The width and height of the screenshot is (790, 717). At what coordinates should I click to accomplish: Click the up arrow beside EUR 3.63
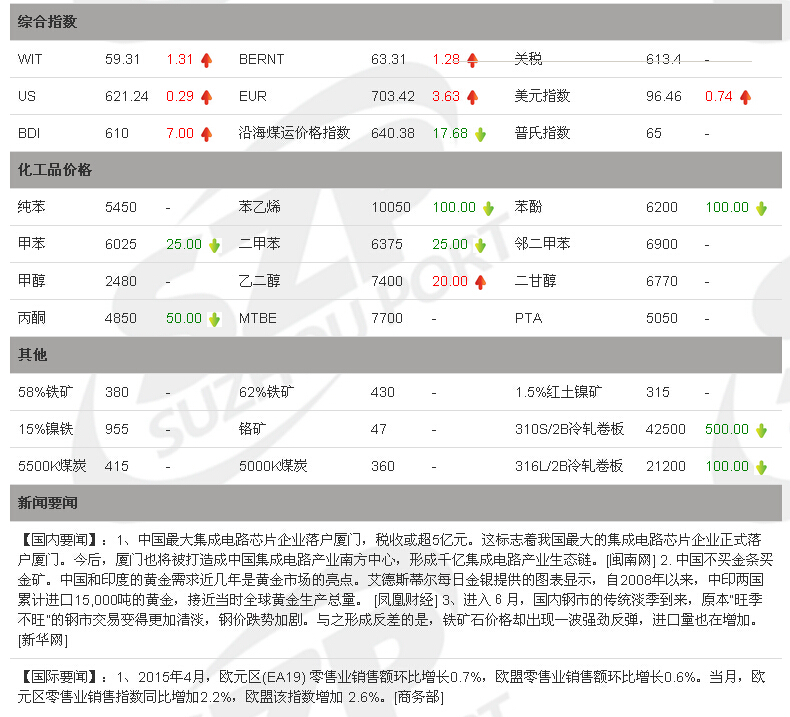[x=472, y=97]
